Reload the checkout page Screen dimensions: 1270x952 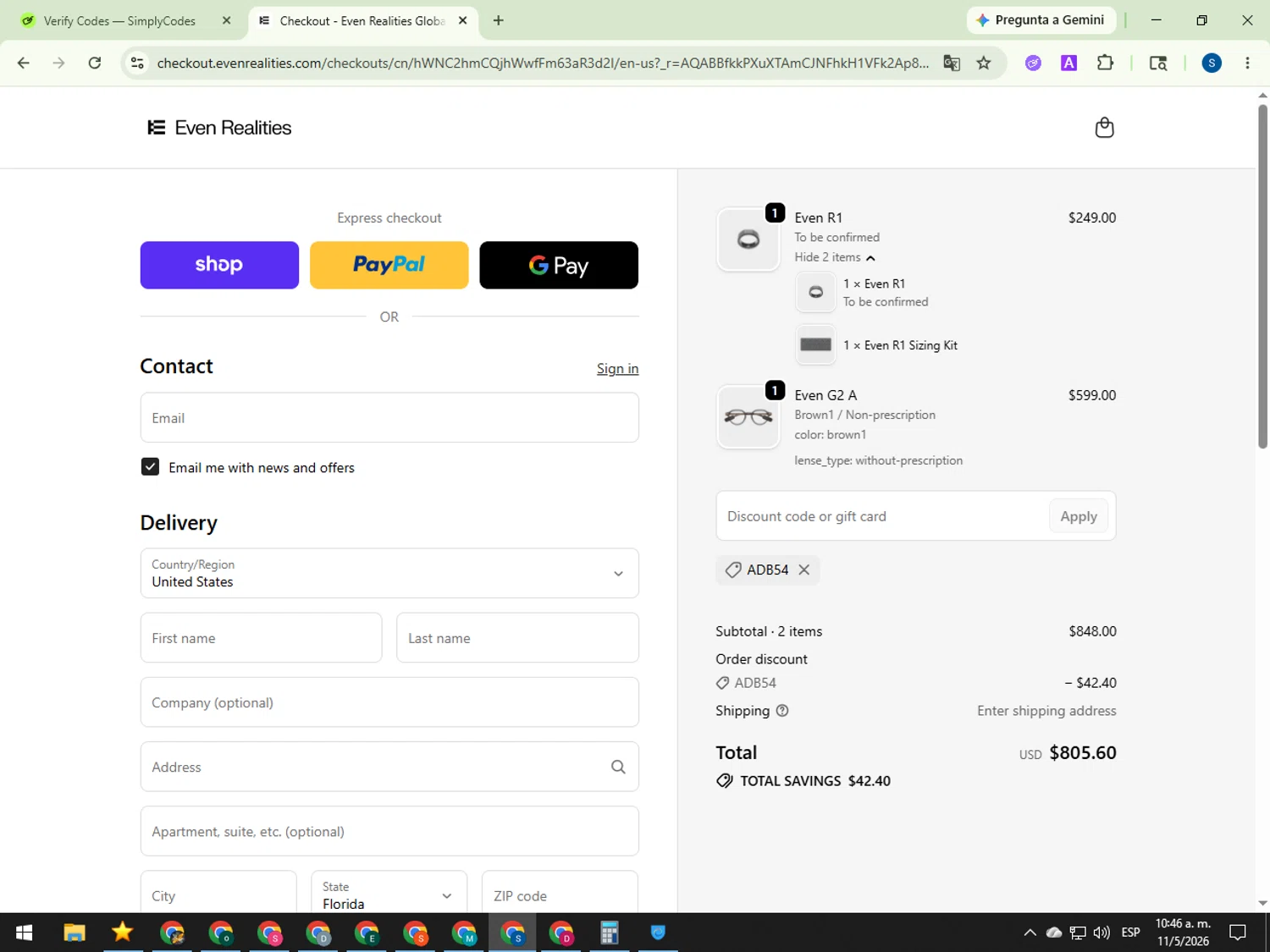click(x=95, y=63)
